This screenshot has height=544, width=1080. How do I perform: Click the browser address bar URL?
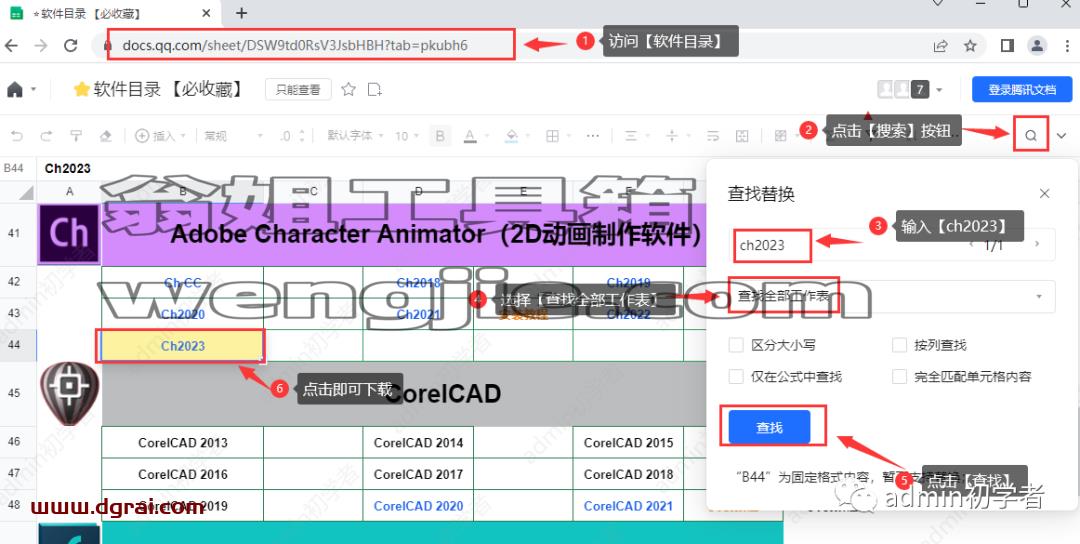pos(295,45)
